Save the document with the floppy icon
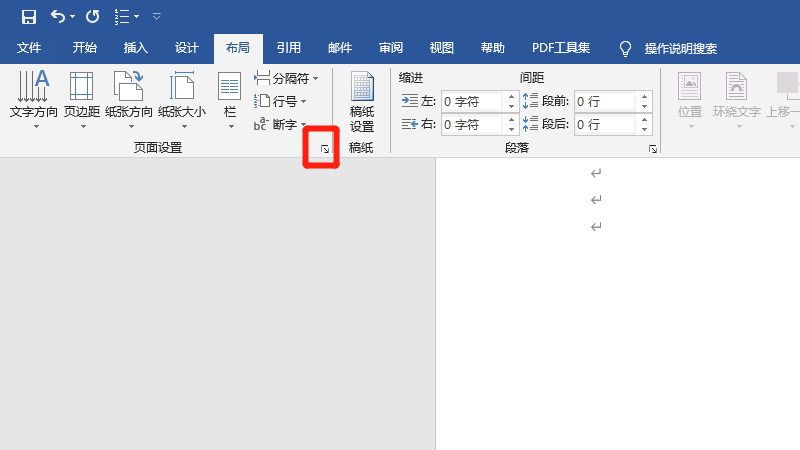Screen dimensions: 800x450 click(x=29, y=17)
